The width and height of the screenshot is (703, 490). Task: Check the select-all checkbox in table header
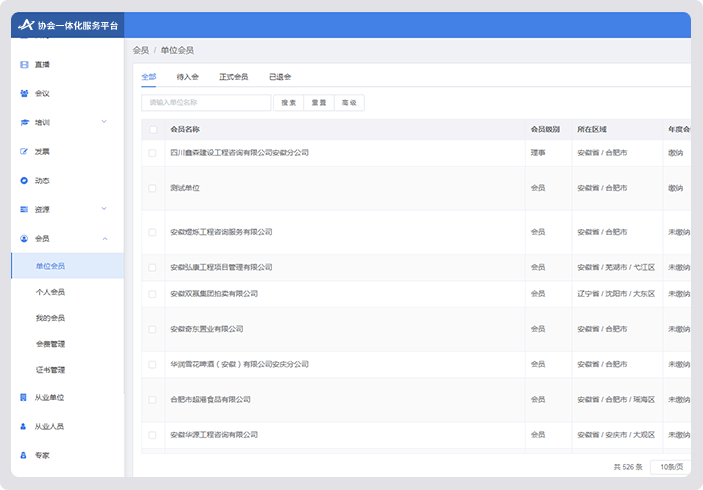tap(153, 130)
